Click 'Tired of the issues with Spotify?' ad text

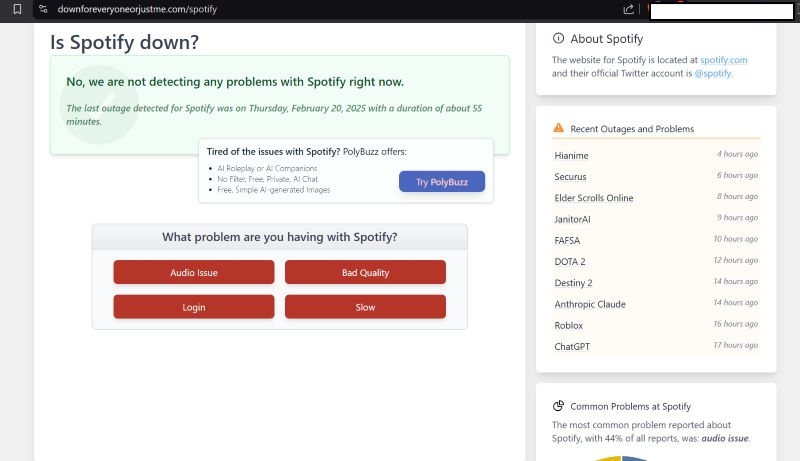[273, 151]
